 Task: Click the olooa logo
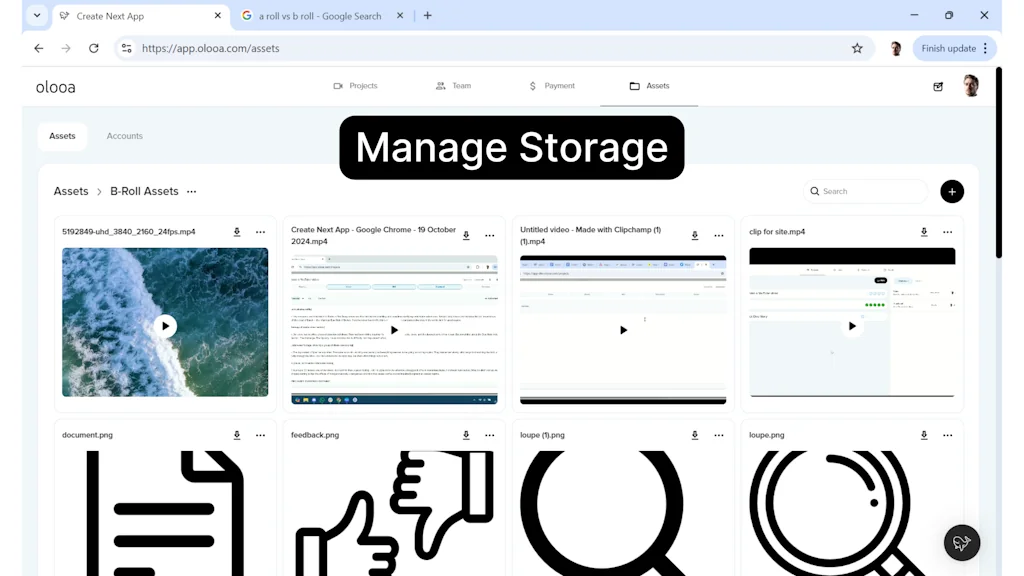click(55, 86)
